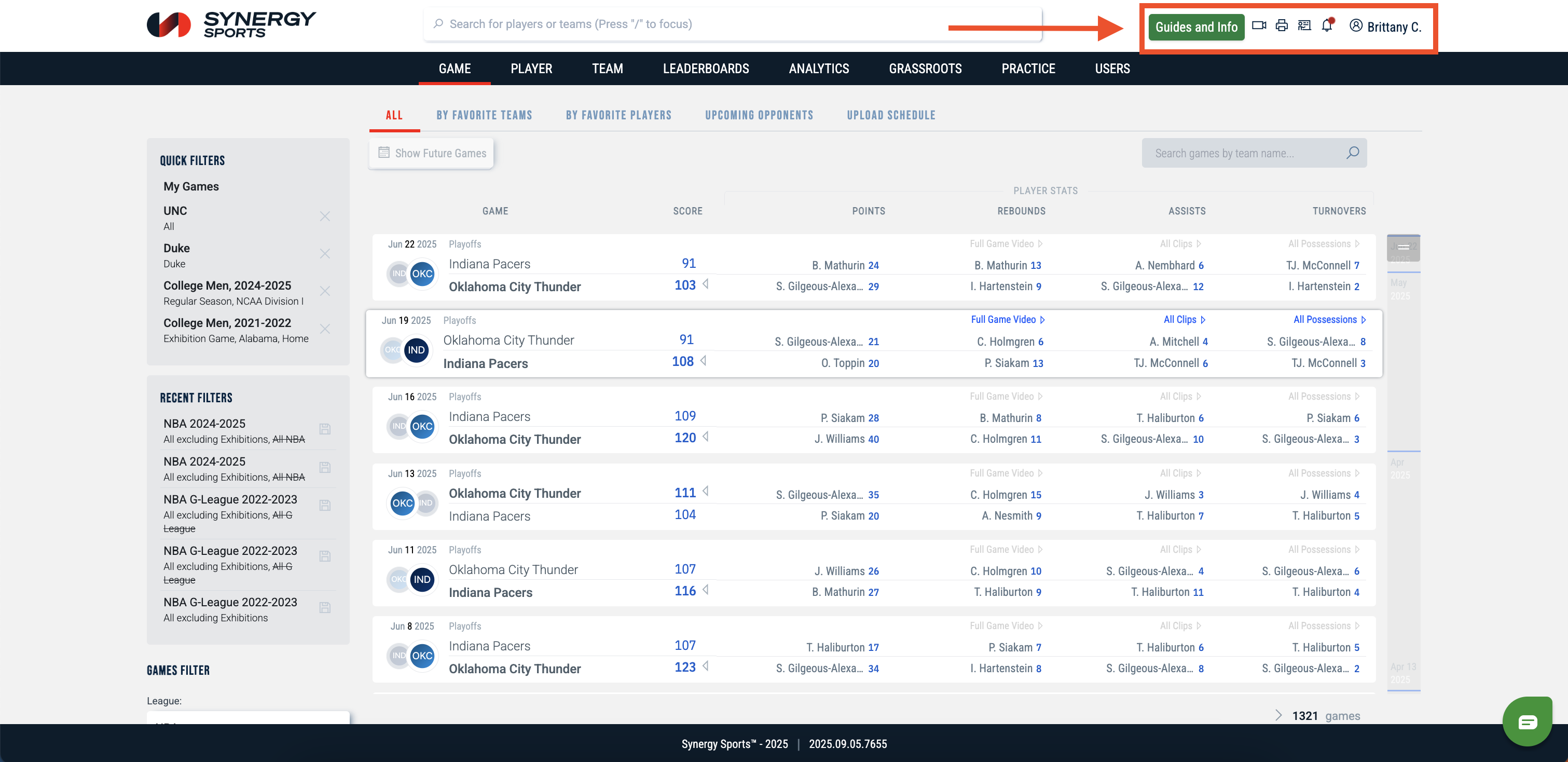Click the Guides and Info button
Image resolution: width=1568 pixels, height=762 pixels.
coord(1196,27)
